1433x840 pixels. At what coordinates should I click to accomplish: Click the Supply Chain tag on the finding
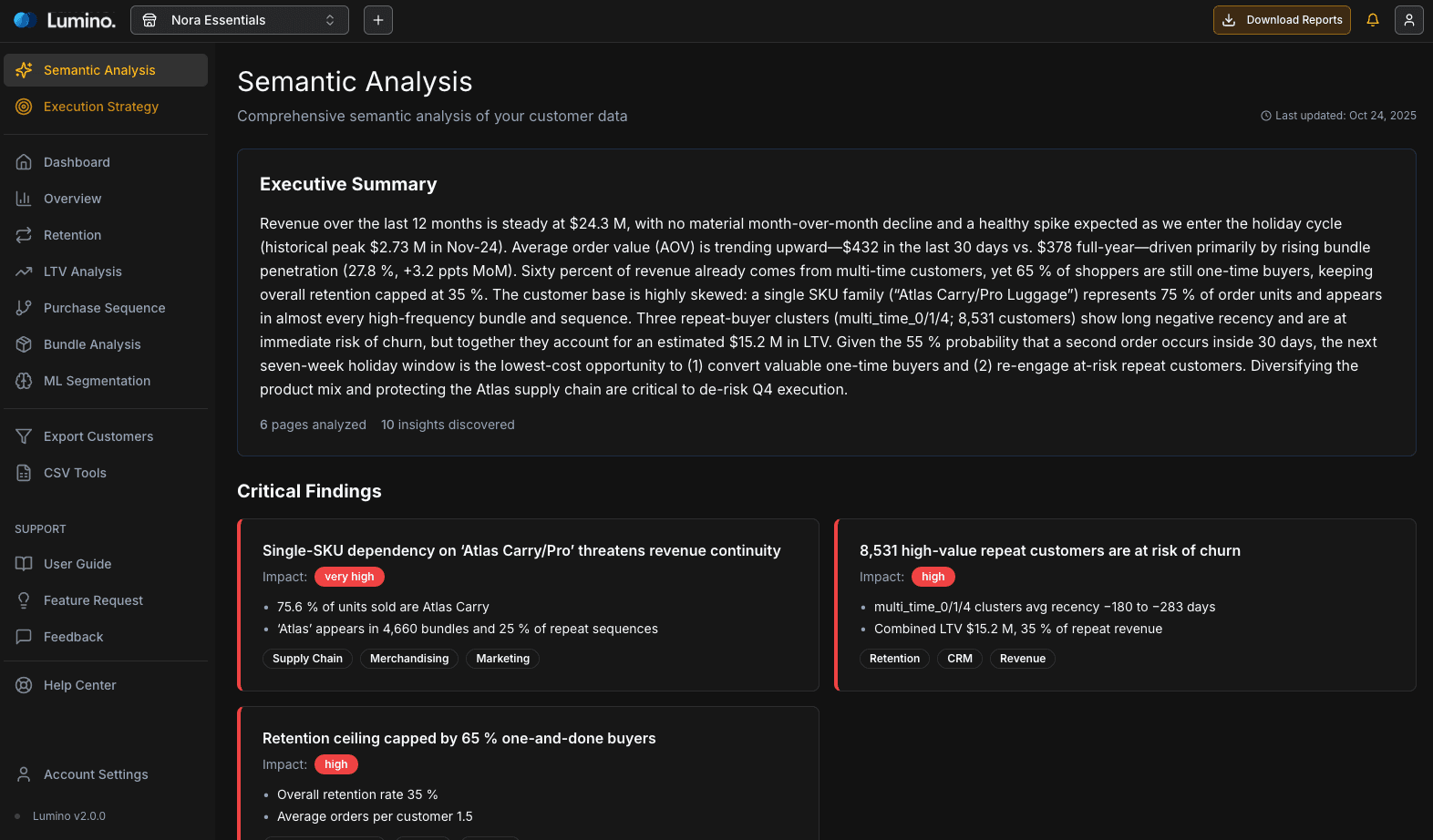pos(307,658)
